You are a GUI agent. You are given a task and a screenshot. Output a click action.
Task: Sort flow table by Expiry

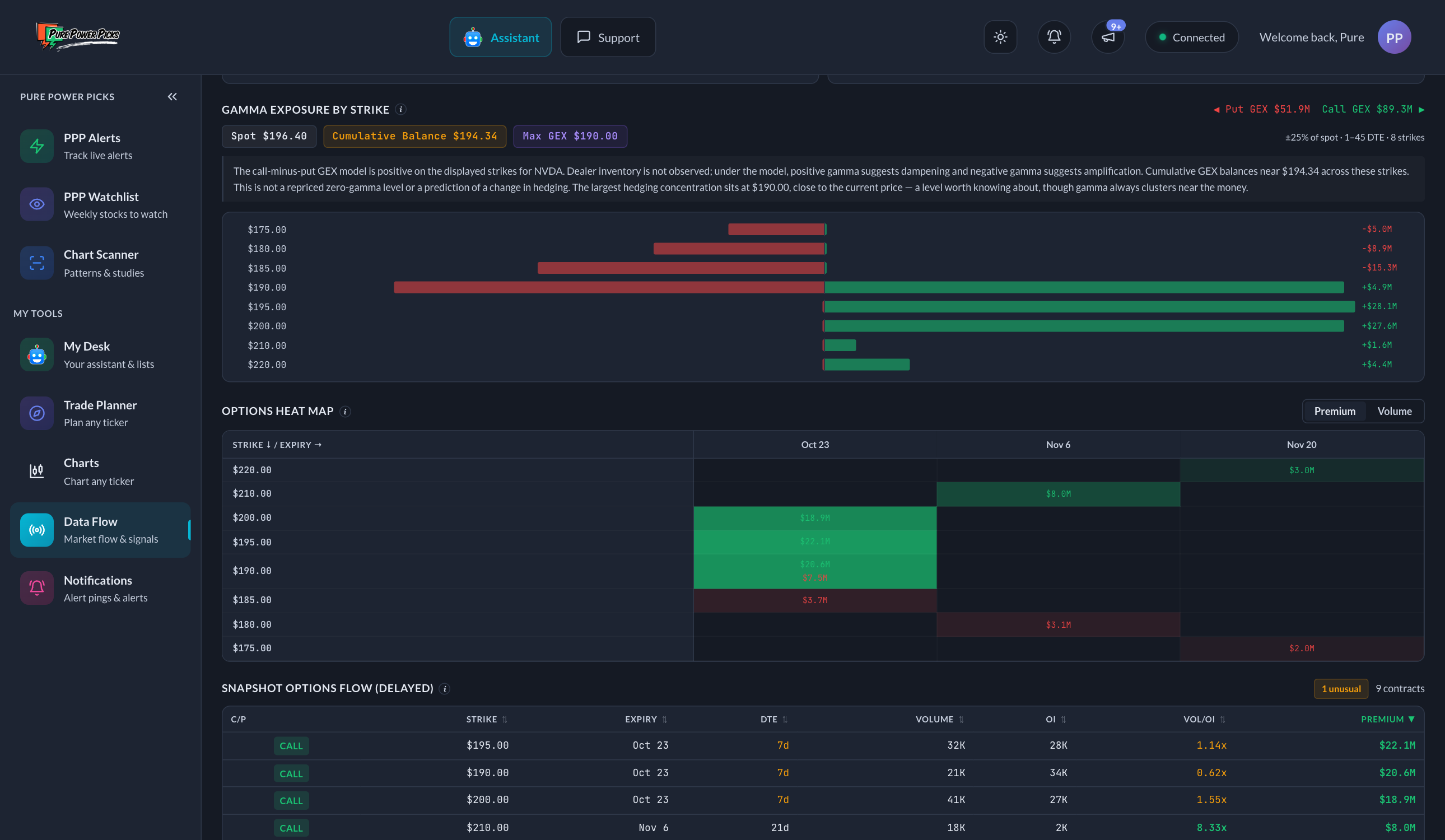pos(646,720)
